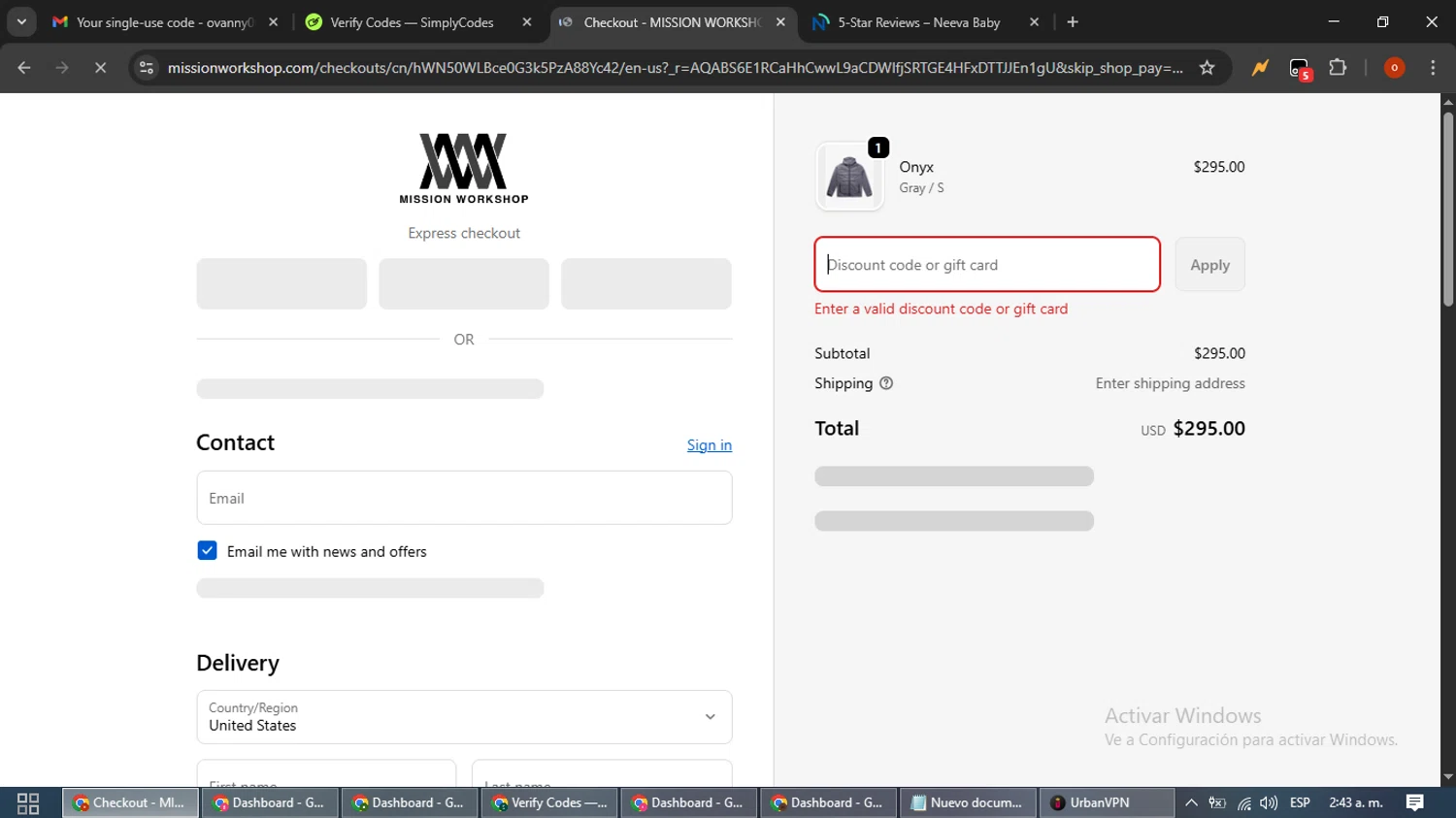Open the Checkout - Mi... taskbar window
The width and height of the screenshot is (1456, 818).
130,802
